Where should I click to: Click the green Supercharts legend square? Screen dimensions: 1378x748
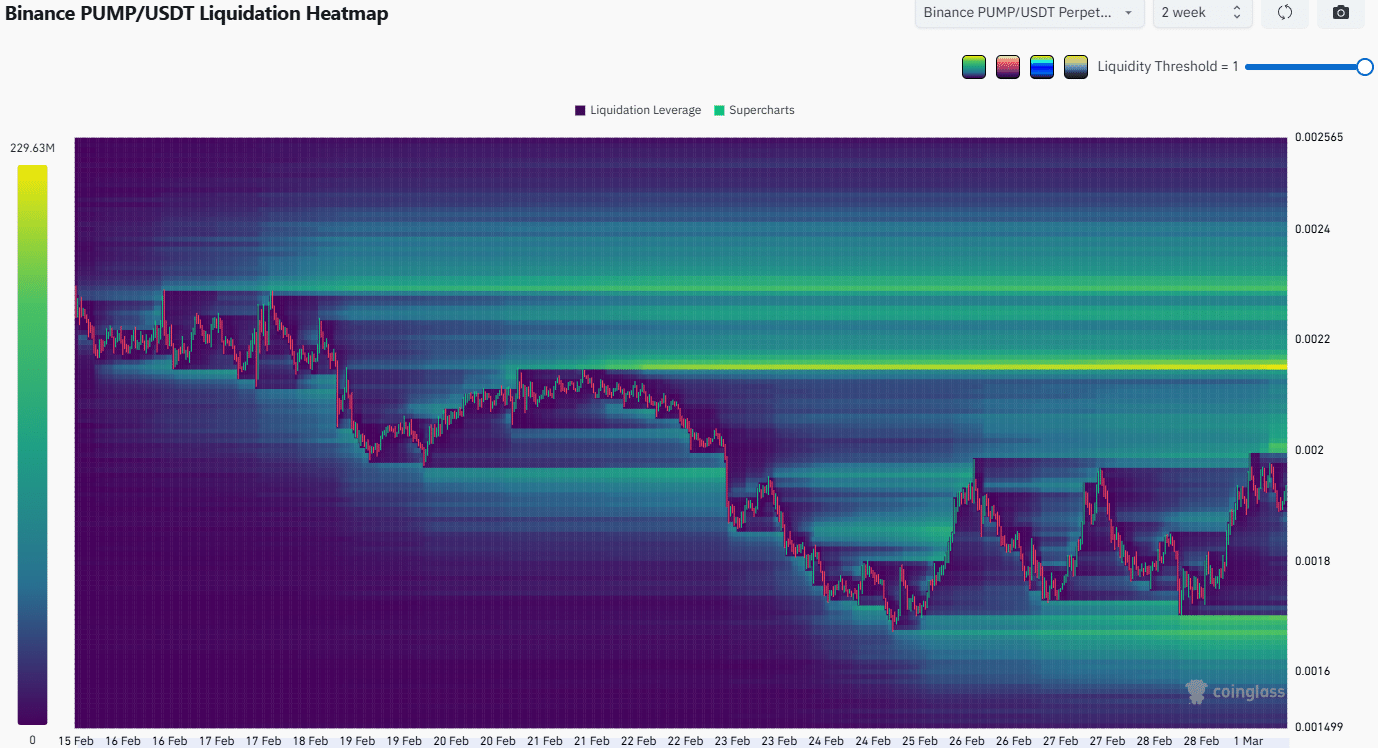719,110
